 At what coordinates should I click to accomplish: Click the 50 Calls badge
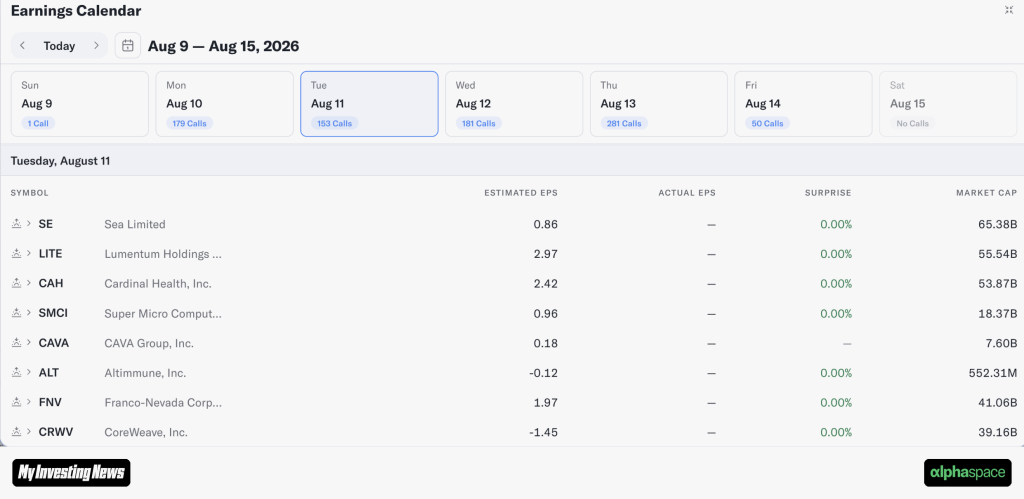pos(767,123)
